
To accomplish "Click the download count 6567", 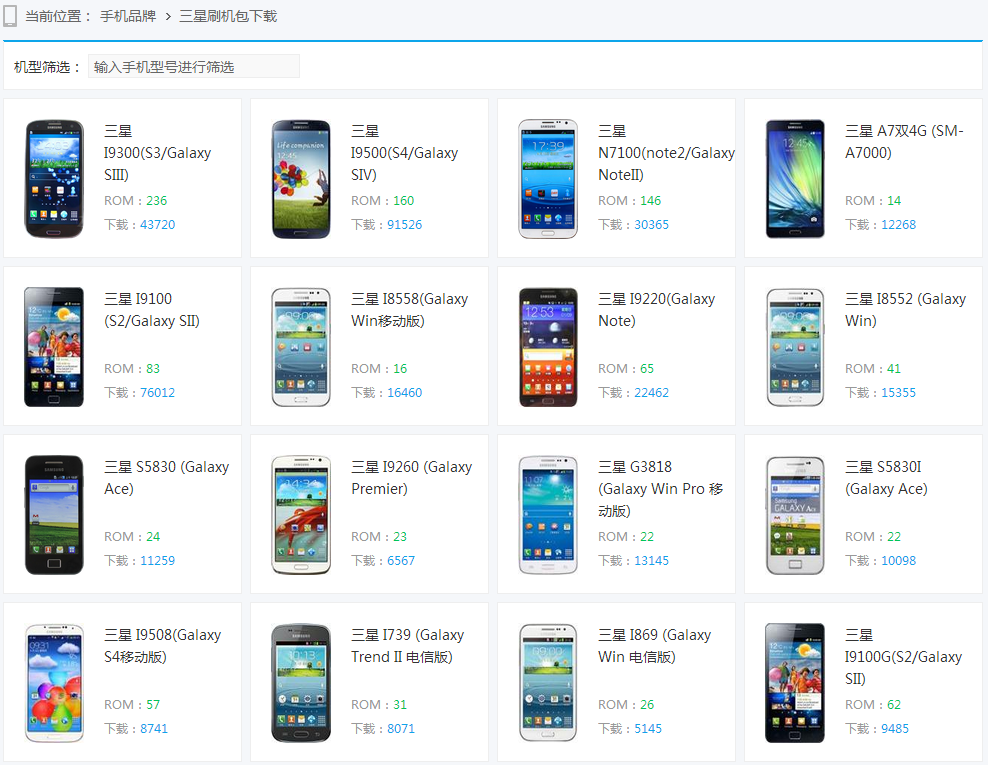I will point(401,561).
